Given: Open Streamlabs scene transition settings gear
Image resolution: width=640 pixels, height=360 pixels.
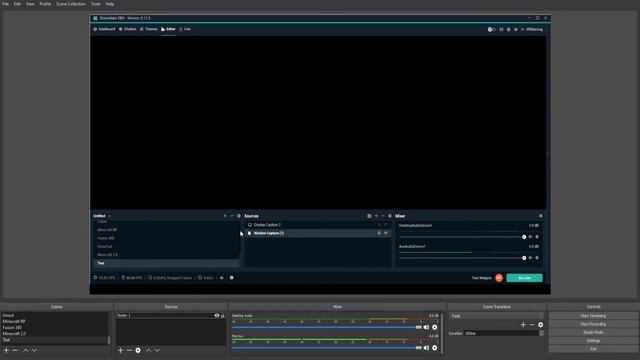Looking at the screenshot, I should (239, 216).
